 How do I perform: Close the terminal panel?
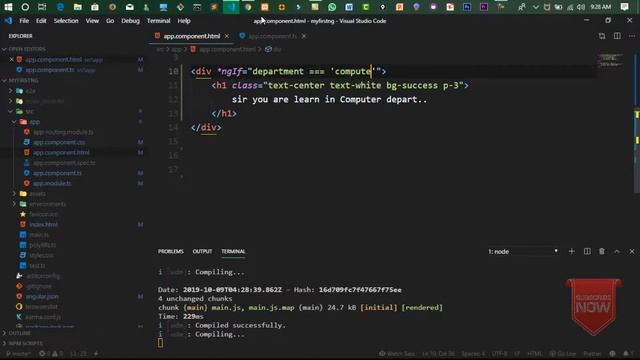(x=632, y=251)
